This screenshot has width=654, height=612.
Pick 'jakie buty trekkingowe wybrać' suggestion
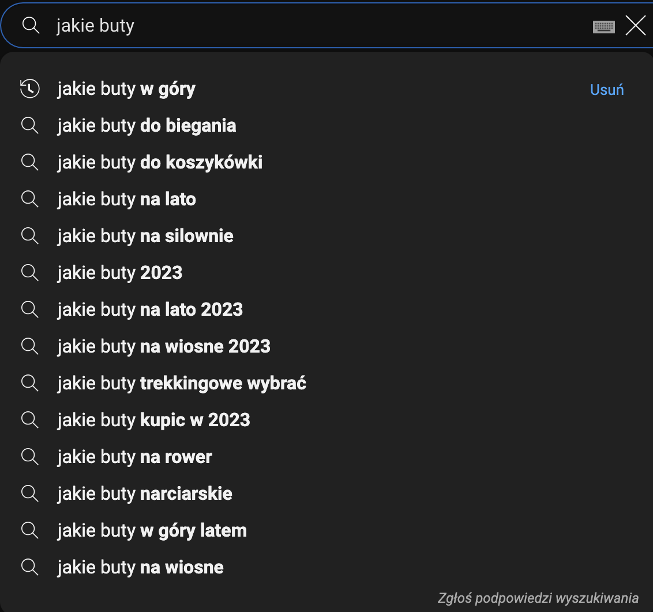pyautogui.click(x=182, y=384)
